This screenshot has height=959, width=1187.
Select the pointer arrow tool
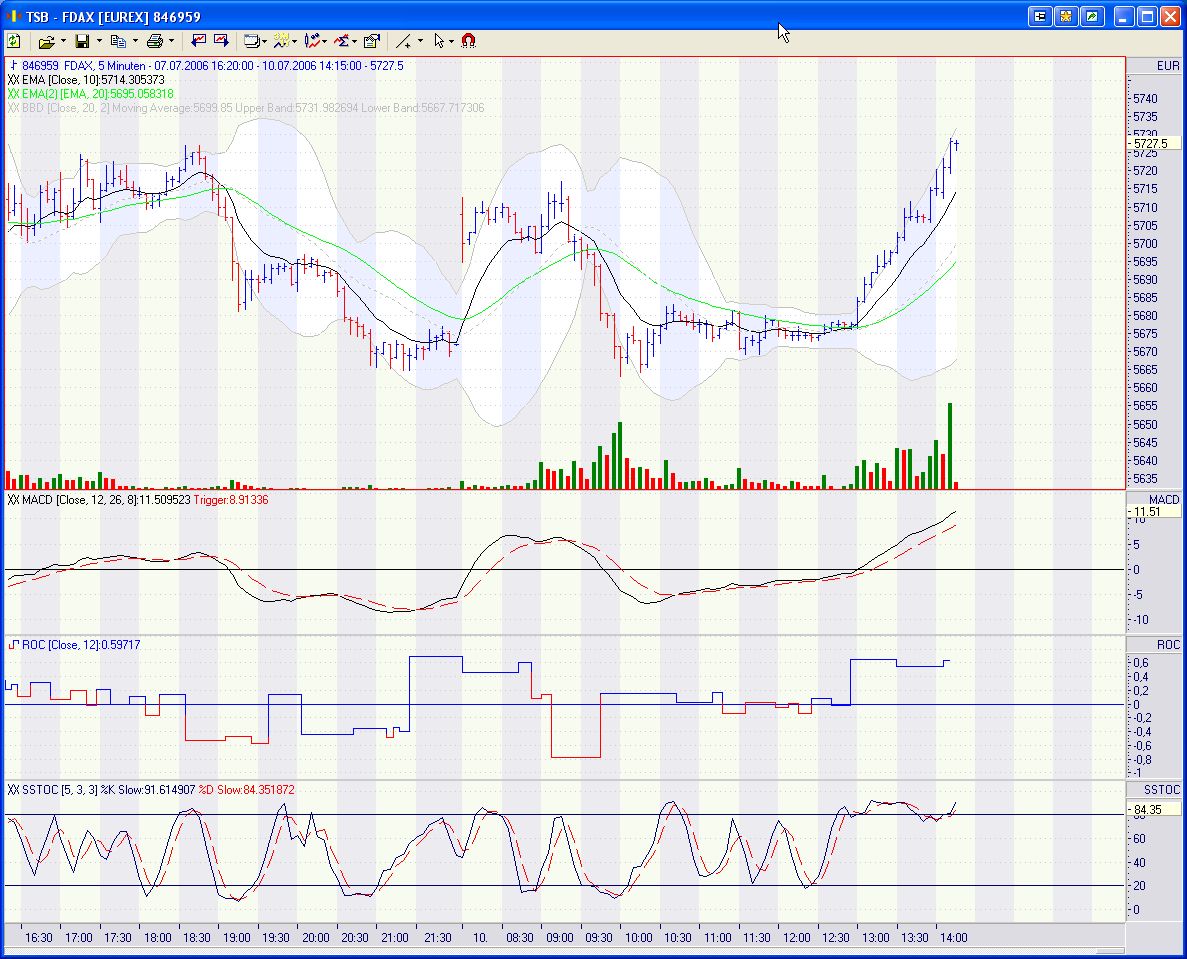[x=441, y=41]
